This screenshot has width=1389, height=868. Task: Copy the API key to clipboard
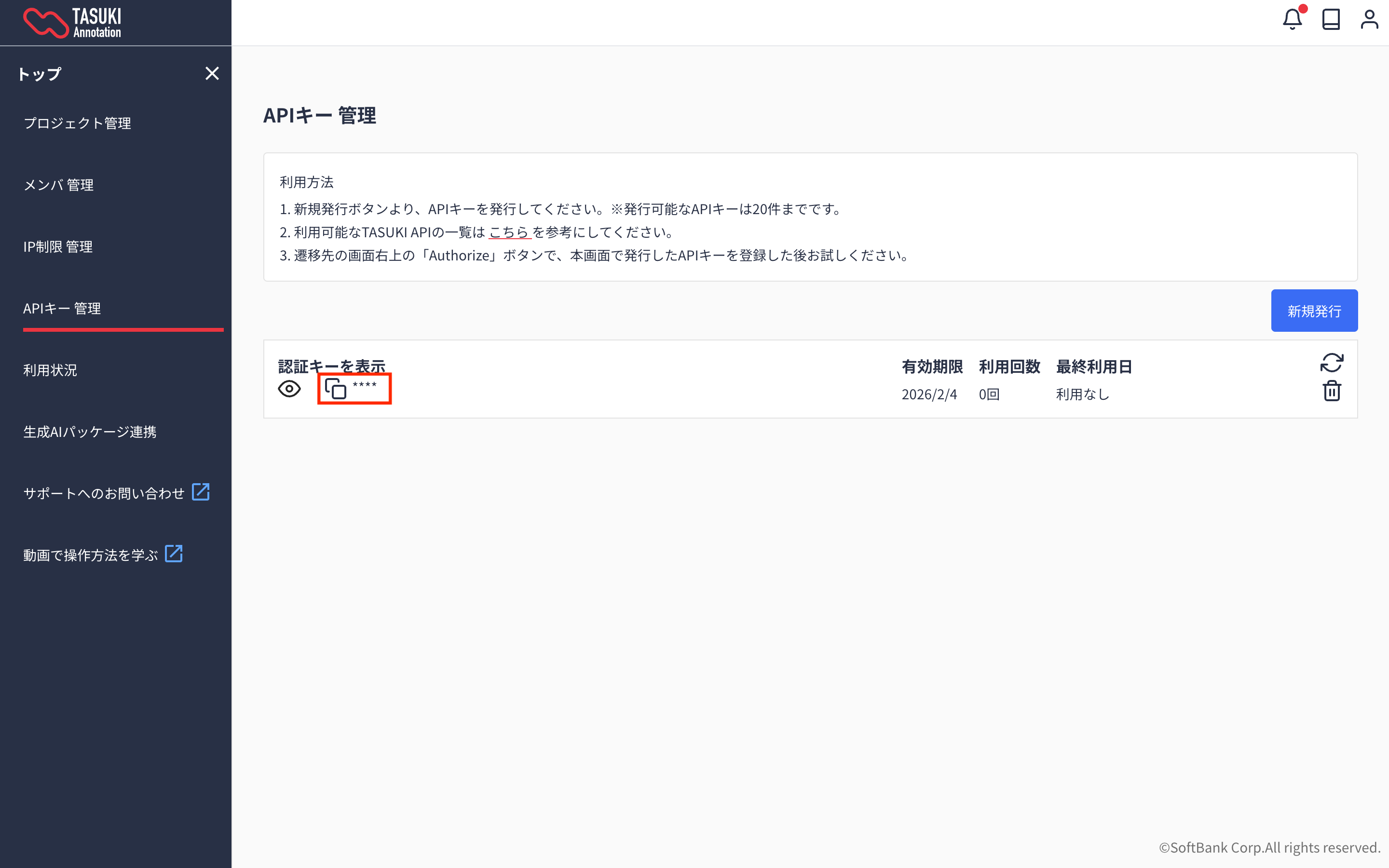click(x=336, y=389)
